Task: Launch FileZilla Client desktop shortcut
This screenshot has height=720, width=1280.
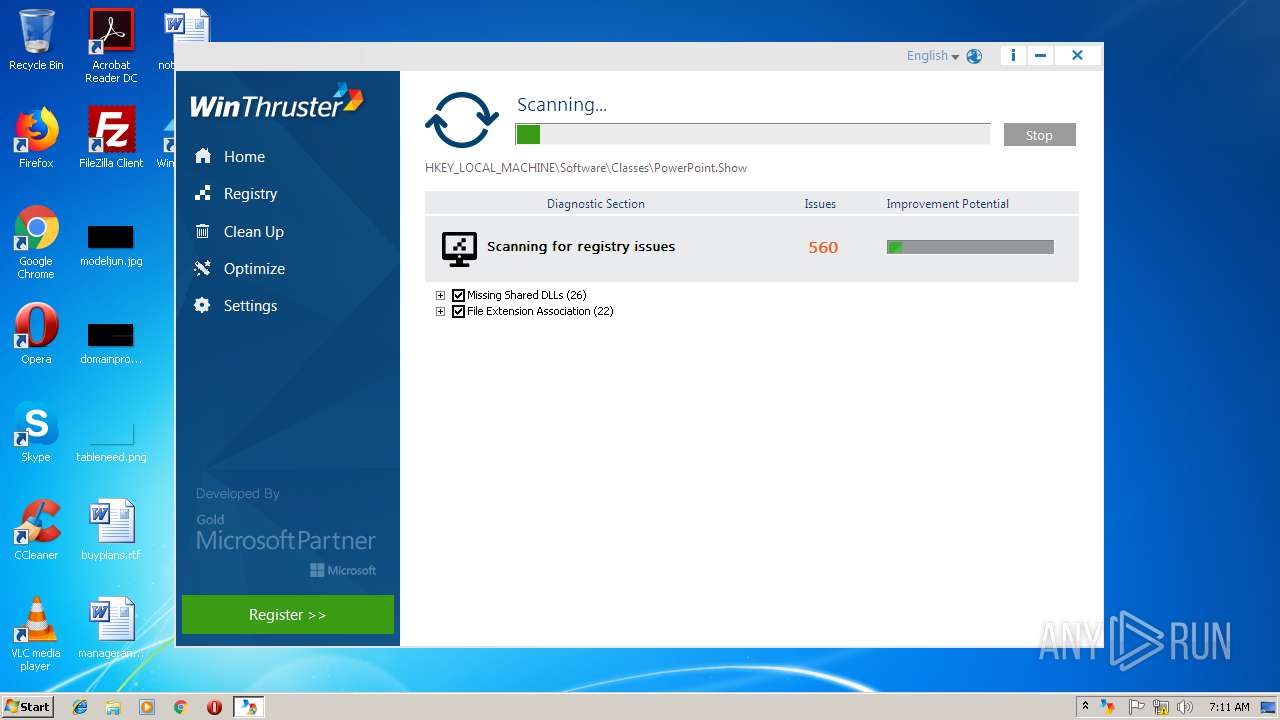Action: click(x=111, y=138)
